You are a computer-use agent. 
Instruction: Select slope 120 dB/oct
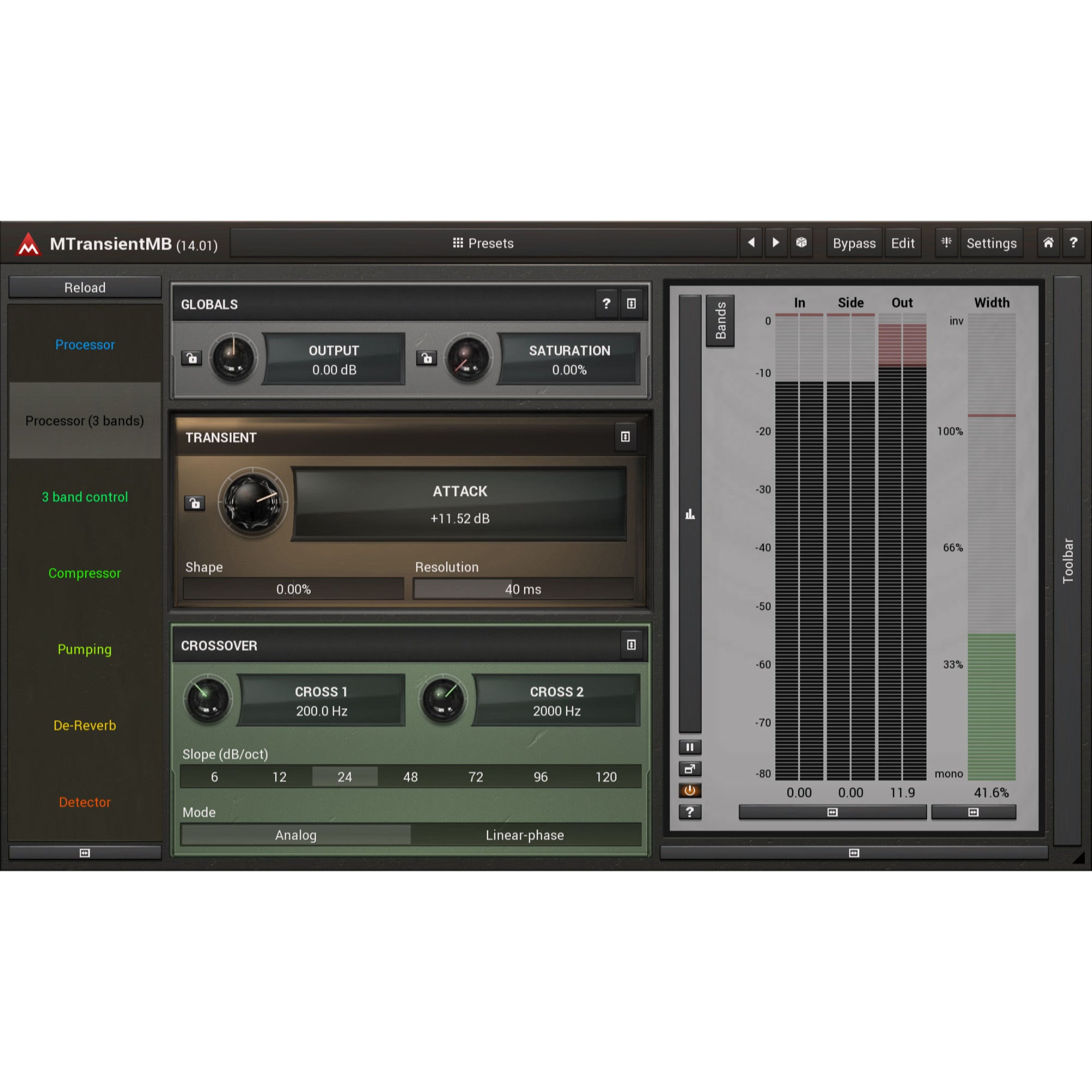[x=607, y=776]
